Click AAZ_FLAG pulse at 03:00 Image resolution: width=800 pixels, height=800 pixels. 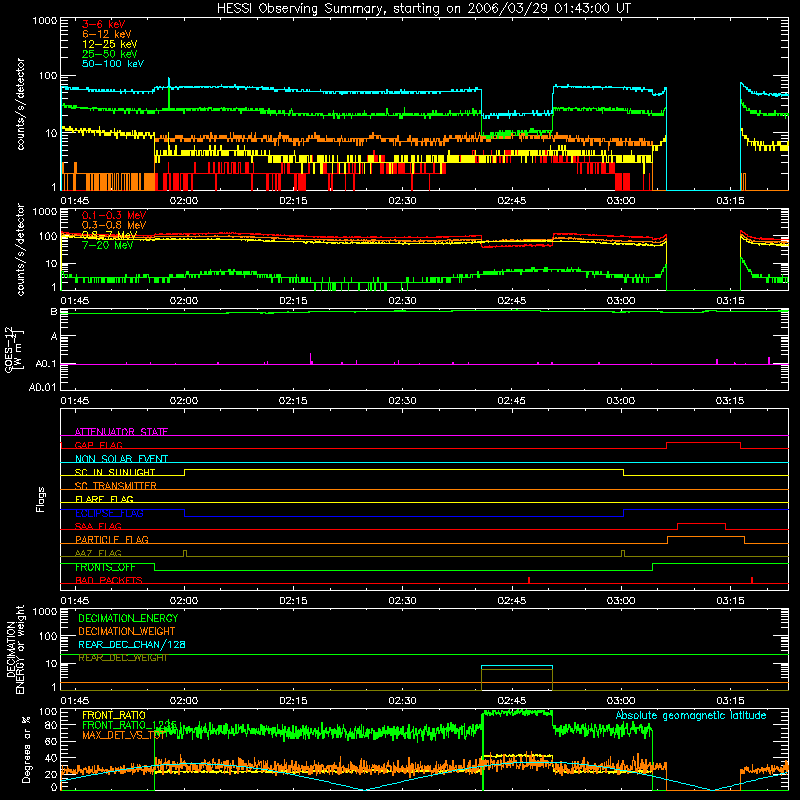pos(623,554)
